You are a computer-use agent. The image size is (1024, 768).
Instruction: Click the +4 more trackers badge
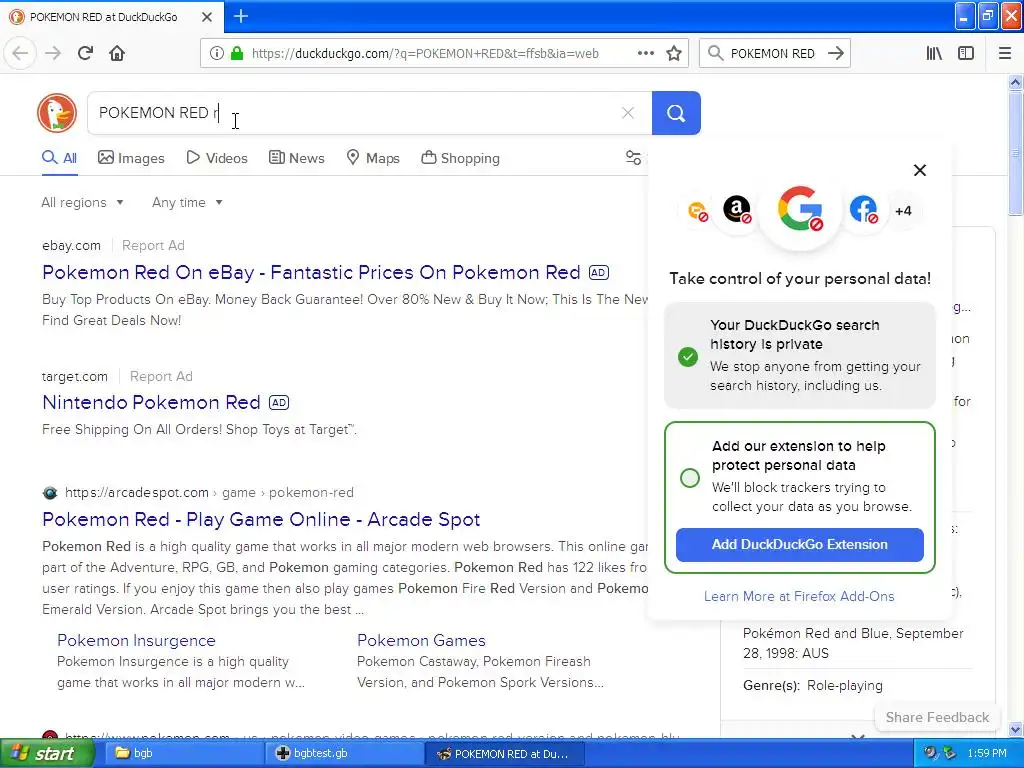pos(903,211)
